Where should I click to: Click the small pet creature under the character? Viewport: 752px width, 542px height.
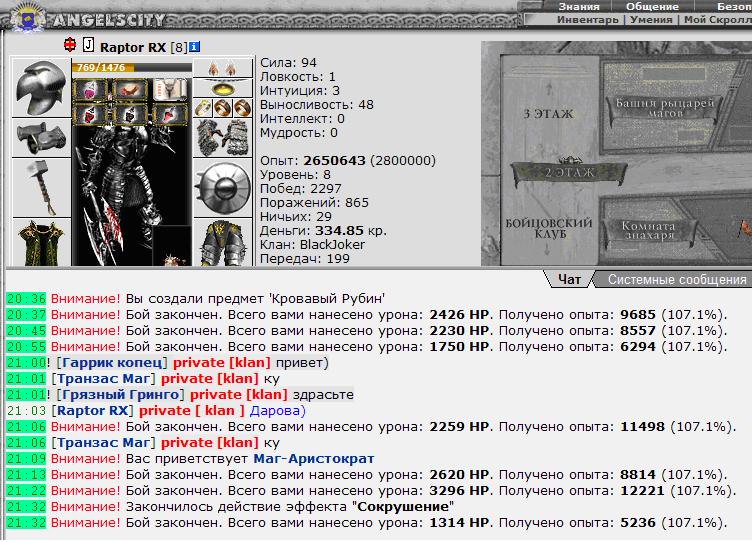[x=174, y=260]
